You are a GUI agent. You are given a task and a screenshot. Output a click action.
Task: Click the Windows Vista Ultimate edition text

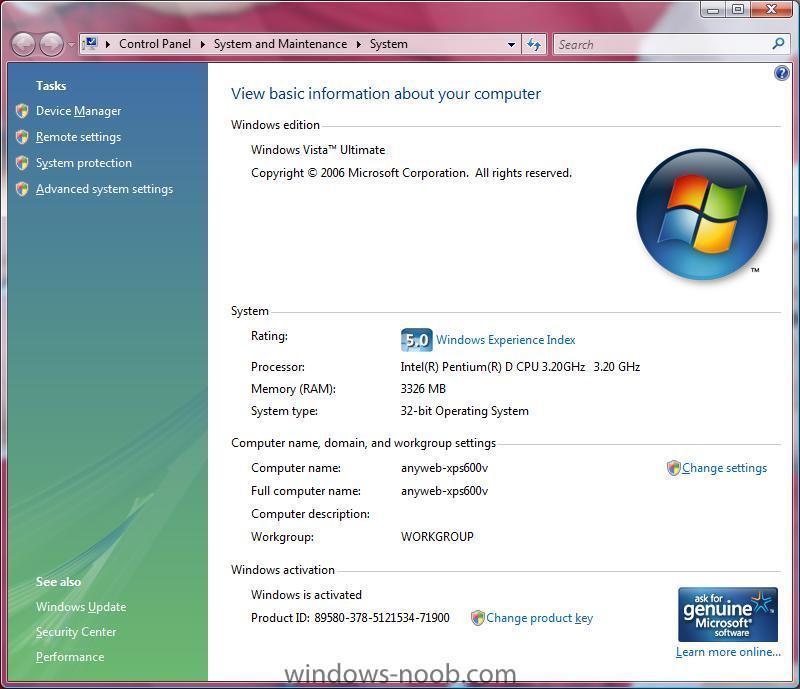318,150
